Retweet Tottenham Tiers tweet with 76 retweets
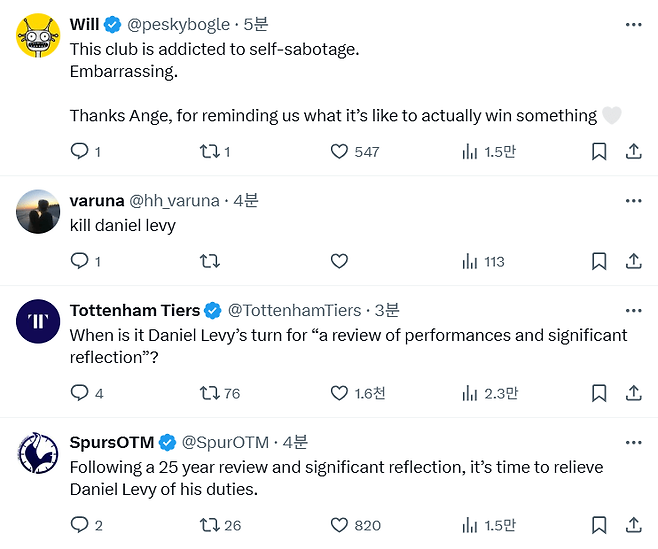The width and height of the screenshot is (658, 549). click(210, 393)
